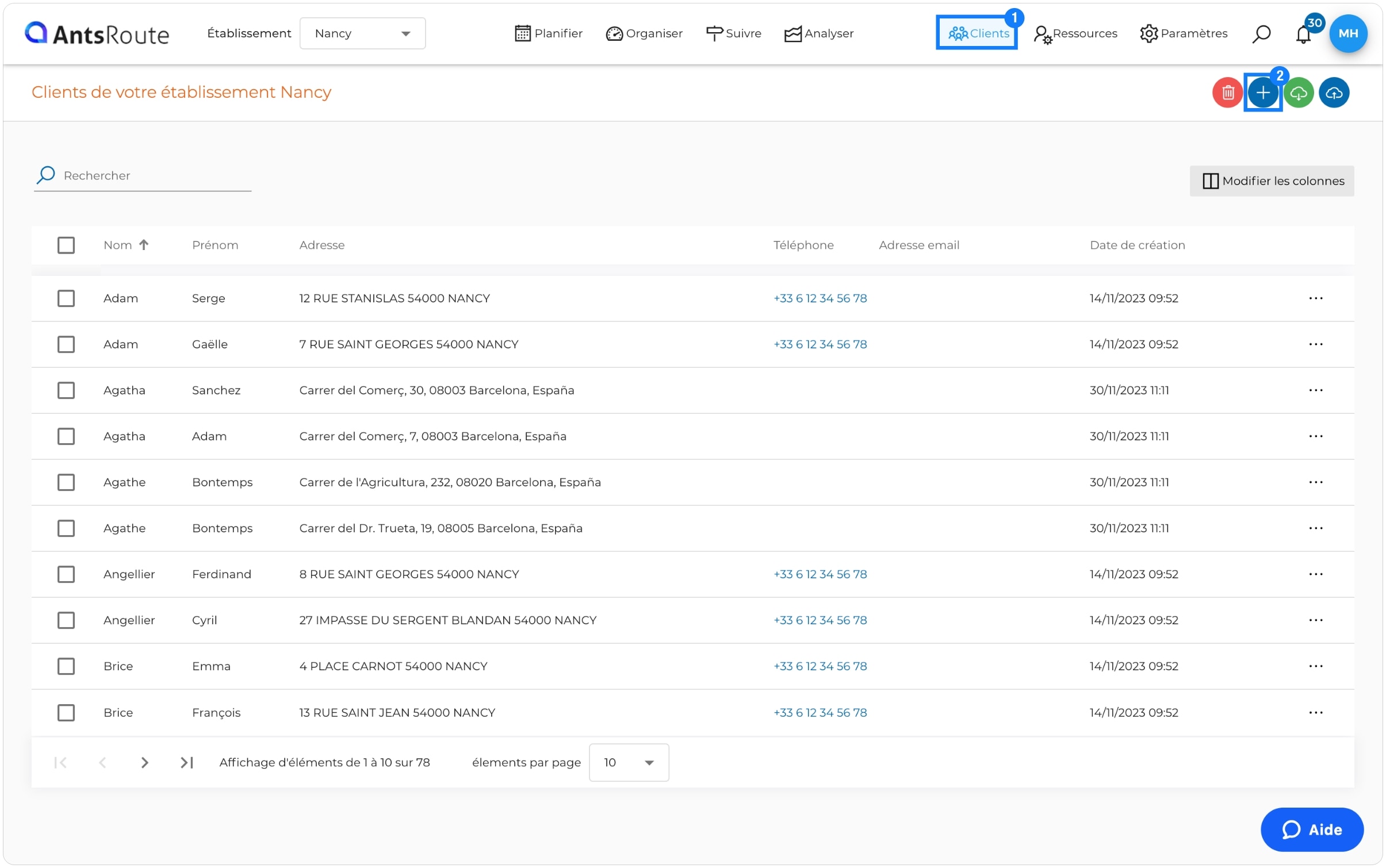Viewport: 1386px width, 868px height.
Task: Select address 12 RUE STANISLAS 54000 NANCY
Action: pos(395,298)
